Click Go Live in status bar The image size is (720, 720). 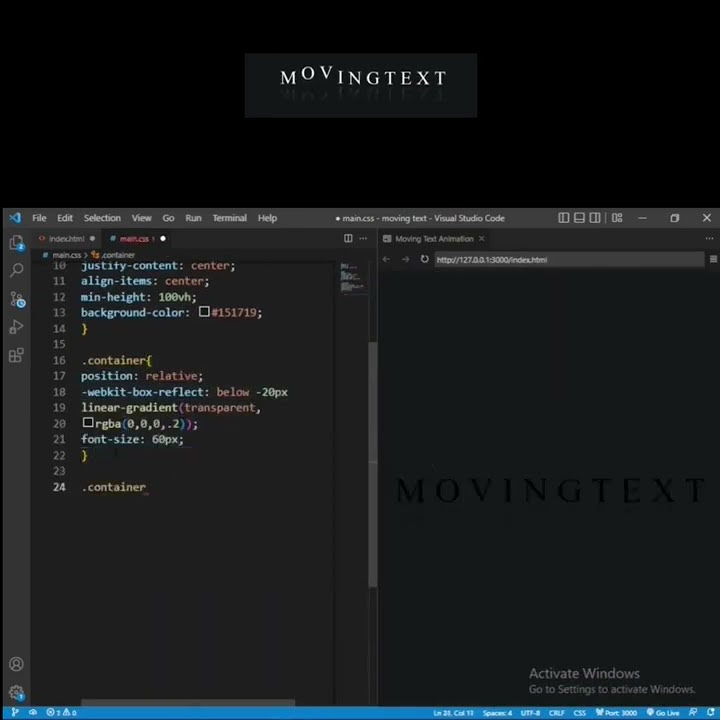click(663, 713)
